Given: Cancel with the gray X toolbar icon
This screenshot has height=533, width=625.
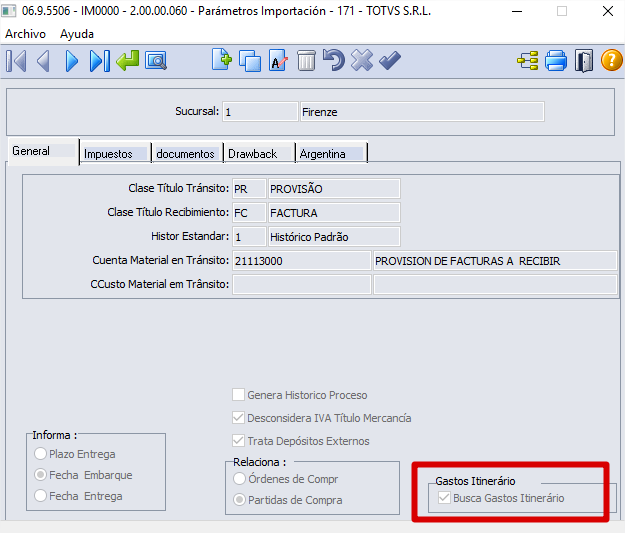Looking at the screenshot, I should pyautogui.click(x=362, y=60).
